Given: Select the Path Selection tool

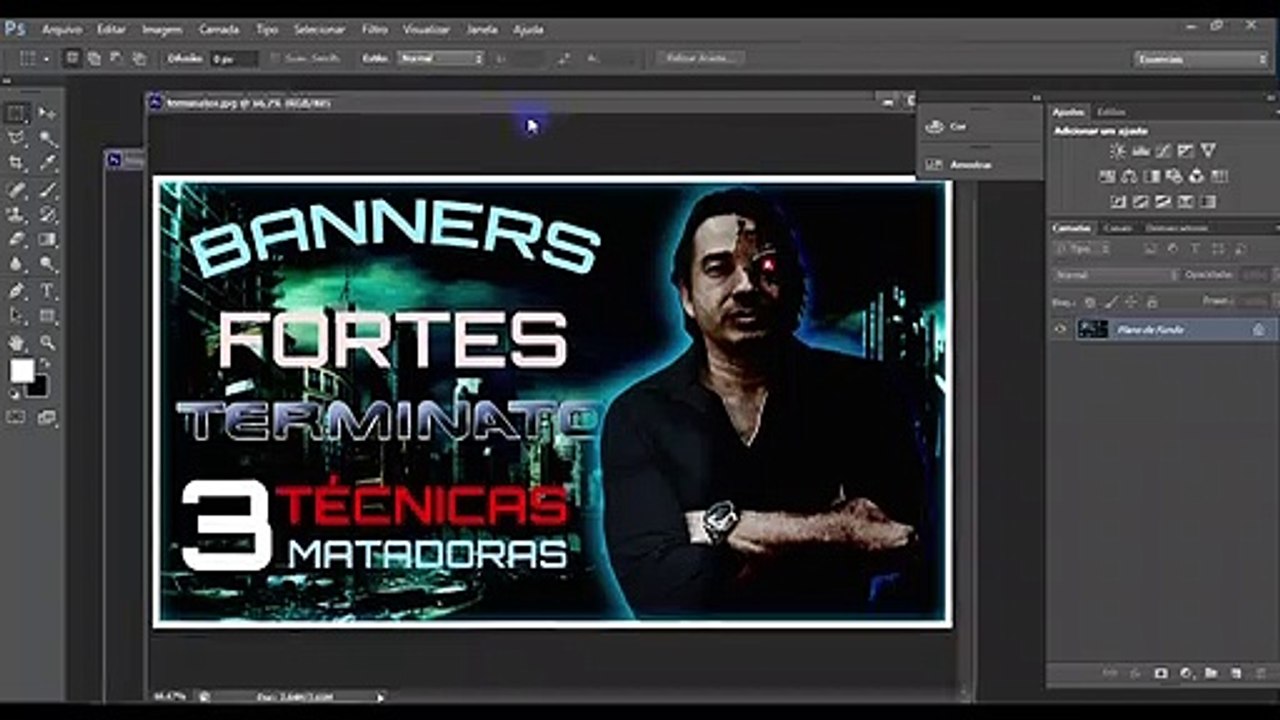Looking at the screenshot, I should coord(17,316).
